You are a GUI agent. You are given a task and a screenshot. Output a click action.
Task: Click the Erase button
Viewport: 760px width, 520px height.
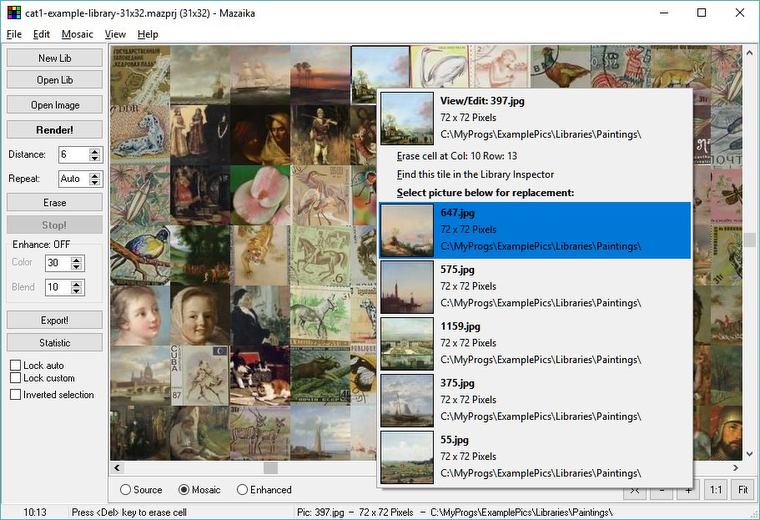click(54, 203)
